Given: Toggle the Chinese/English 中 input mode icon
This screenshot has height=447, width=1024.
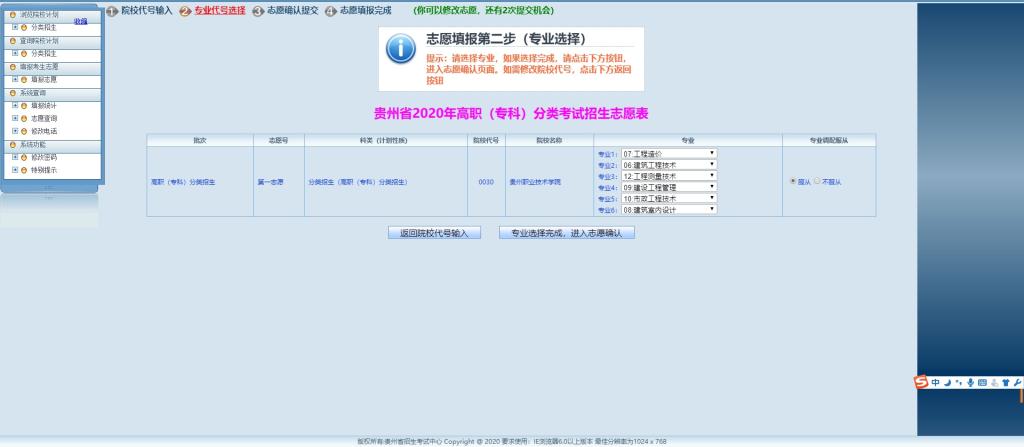Looking at the screenshot, I should coord(935,382).
